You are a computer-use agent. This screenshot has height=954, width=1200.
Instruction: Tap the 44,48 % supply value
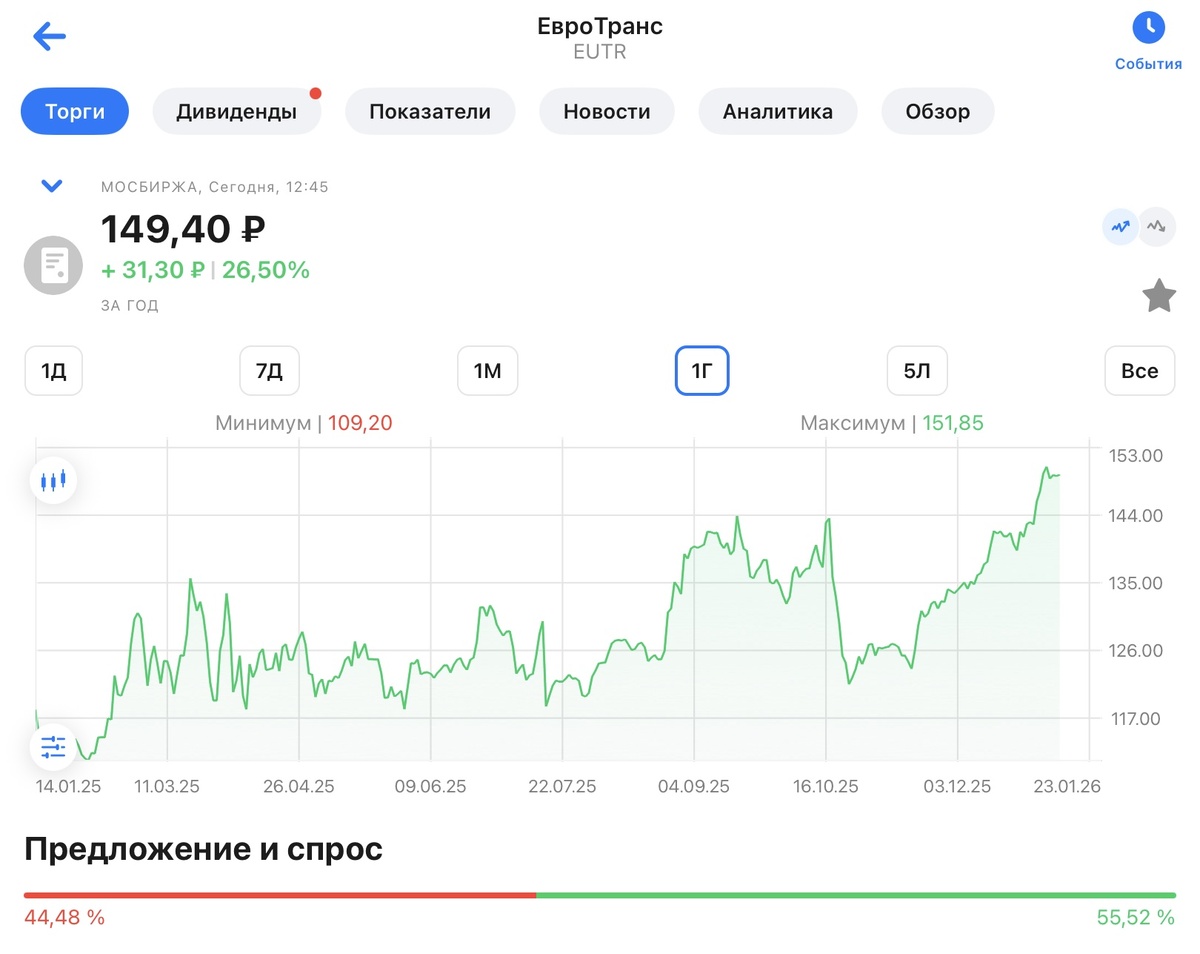pyautogui.click(x=64, y=917)
